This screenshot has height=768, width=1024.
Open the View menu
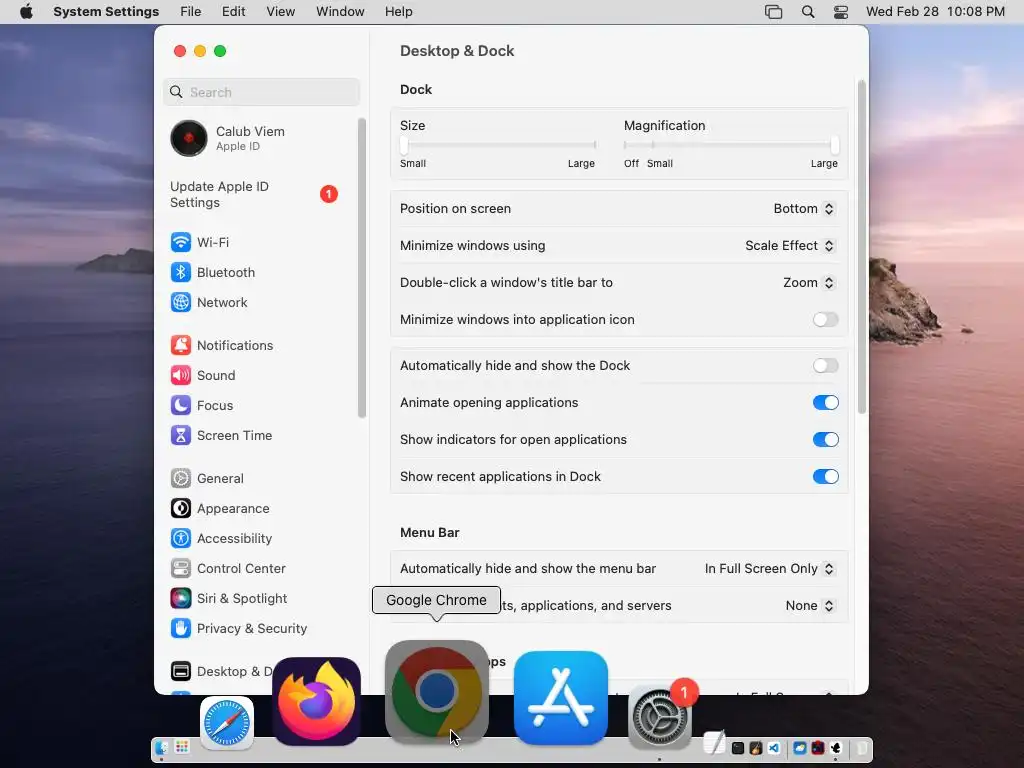[x=281, y=12]
